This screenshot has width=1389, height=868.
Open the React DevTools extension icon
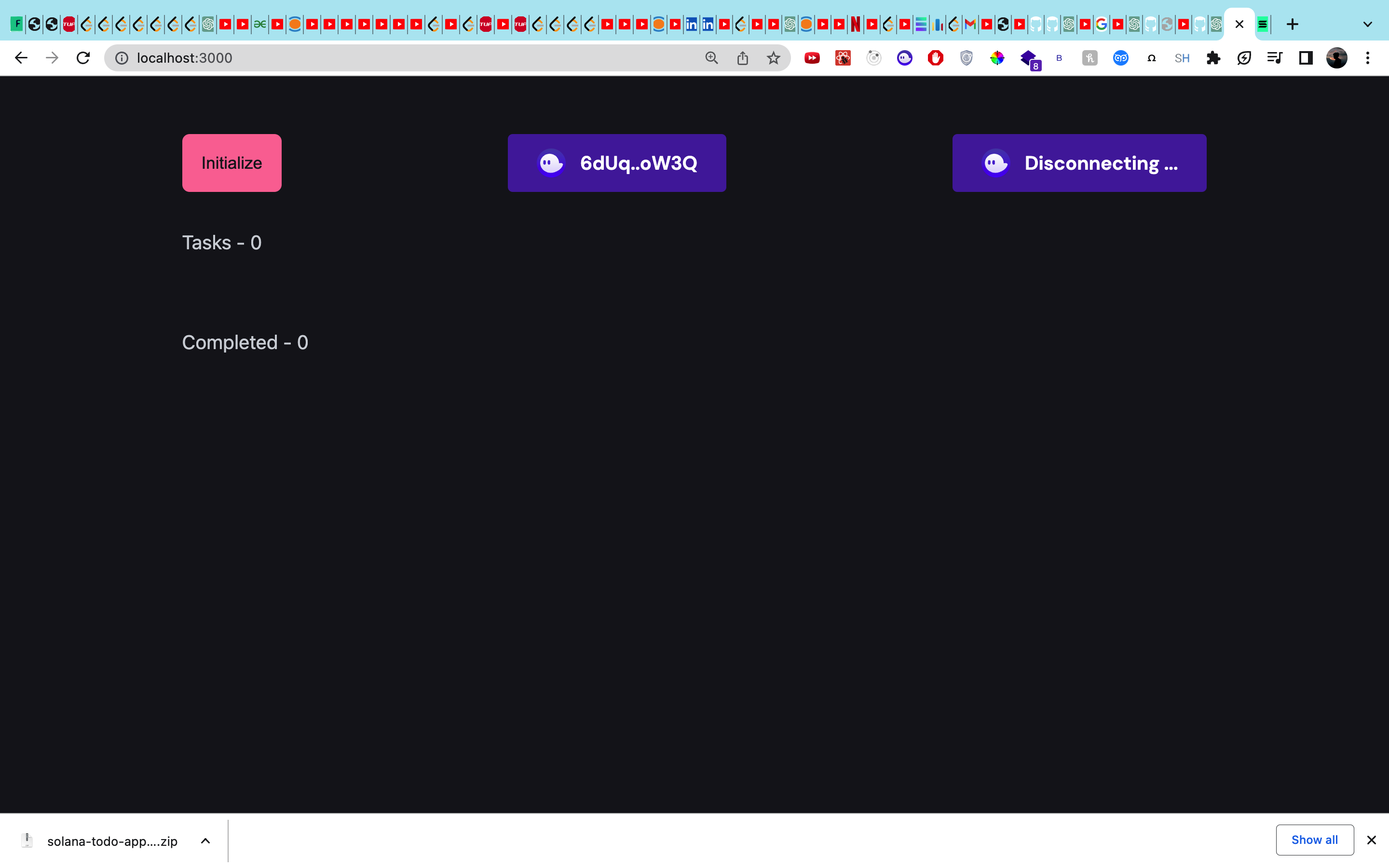pos(842,57)
